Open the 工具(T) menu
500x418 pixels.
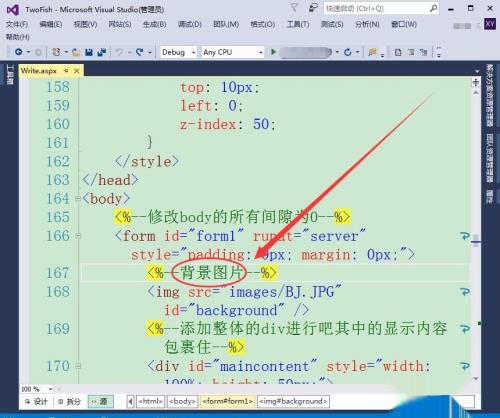(298, 24)
